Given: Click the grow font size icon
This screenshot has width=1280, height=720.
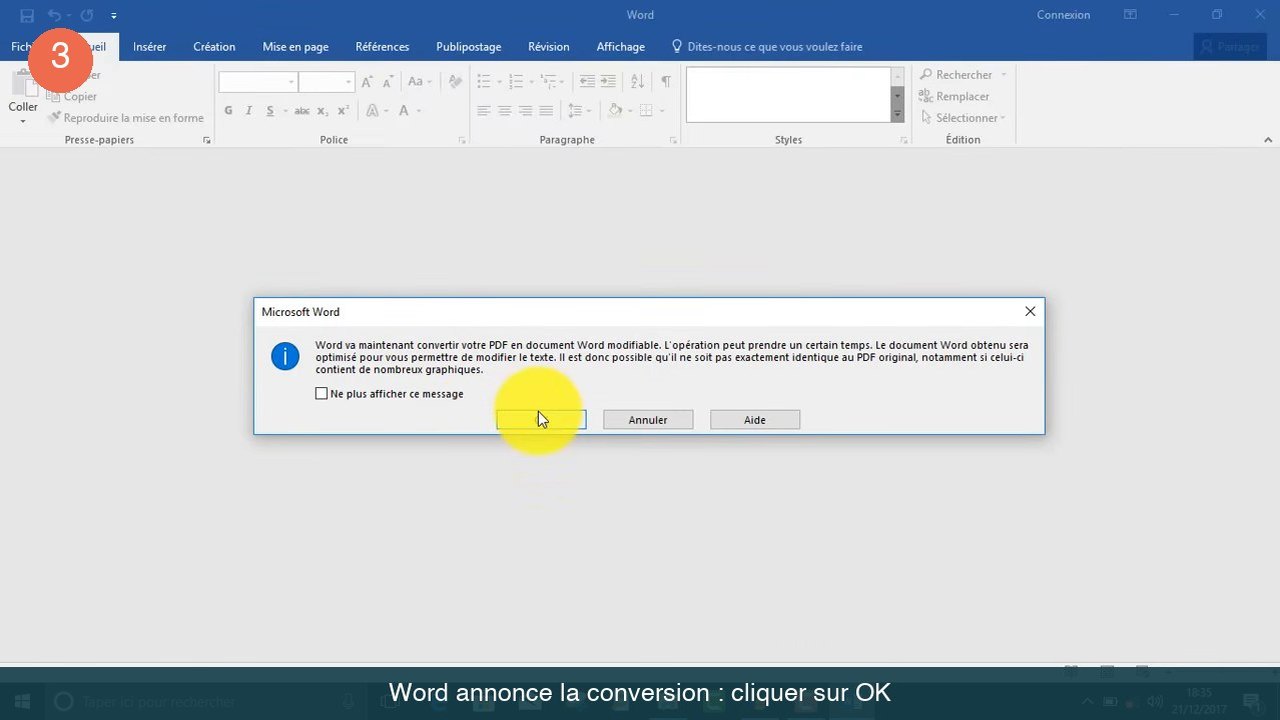Looking at the screenshot, I should coord(367,82).
